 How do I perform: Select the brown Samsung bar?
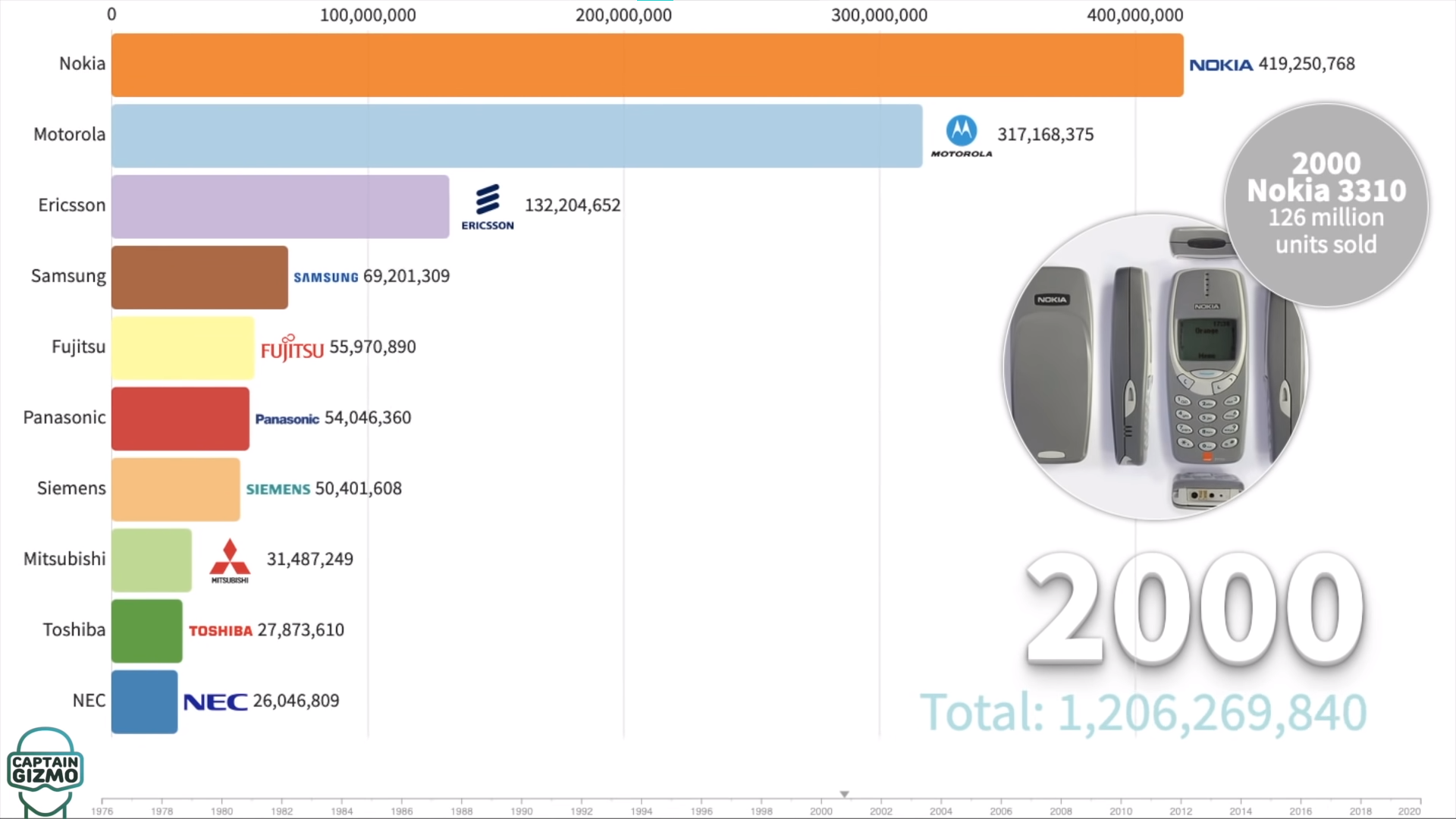click(199, 278)
